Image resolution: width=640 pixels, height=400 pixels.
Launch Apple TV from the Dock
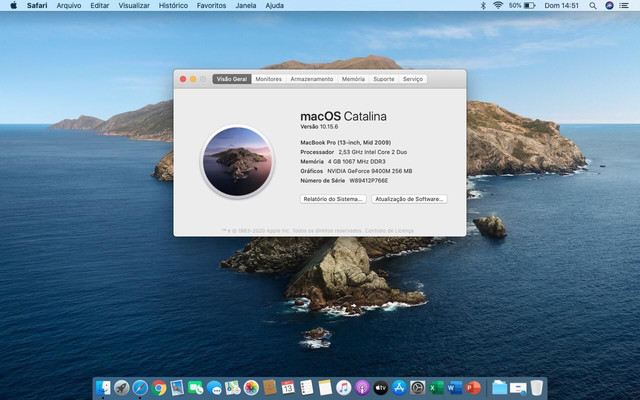pyautogui.click(x=380, y=387)
